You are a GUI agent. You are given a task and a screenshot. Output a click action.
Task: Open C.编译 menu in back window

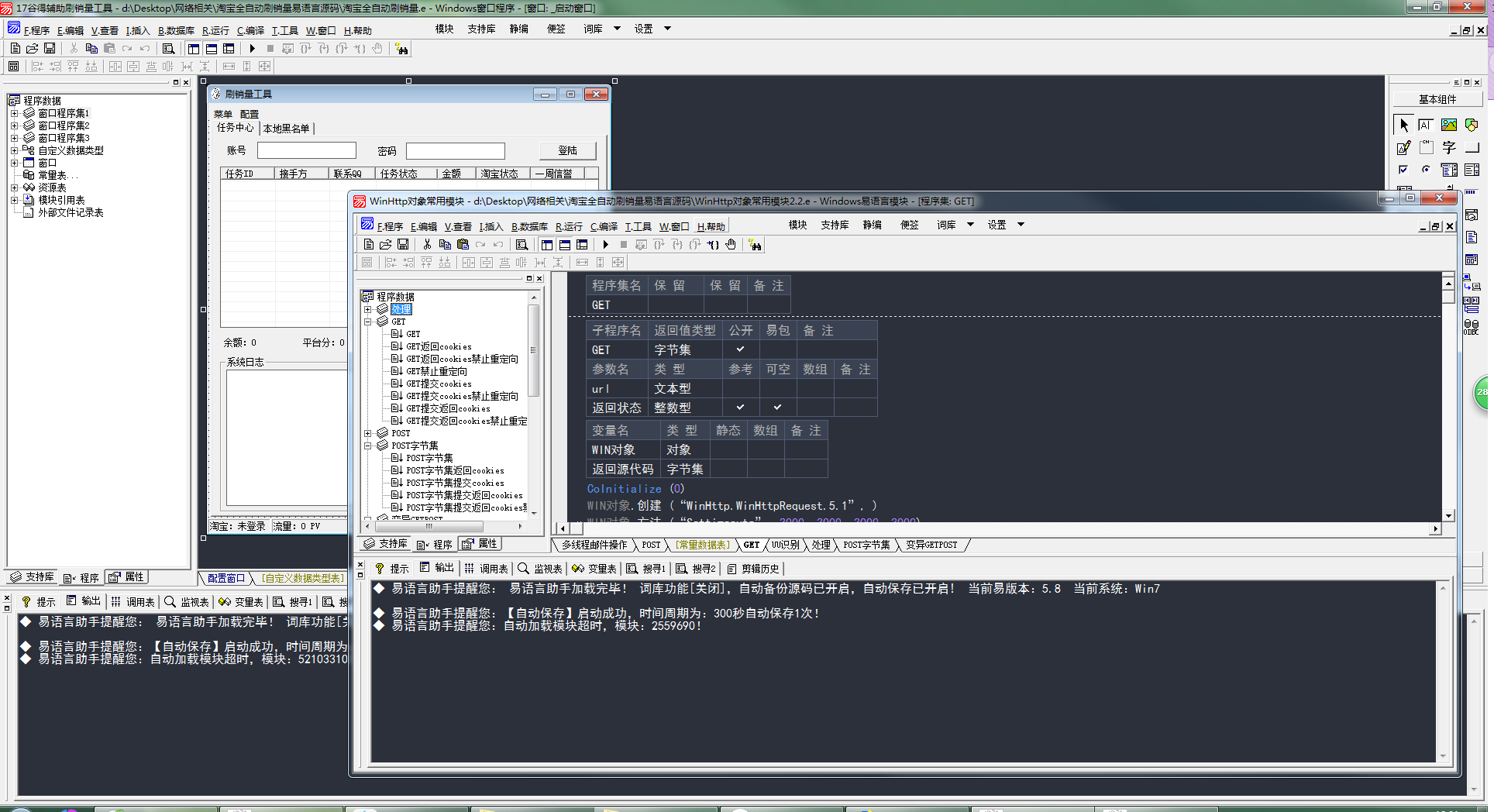click(x=250, y=30)
